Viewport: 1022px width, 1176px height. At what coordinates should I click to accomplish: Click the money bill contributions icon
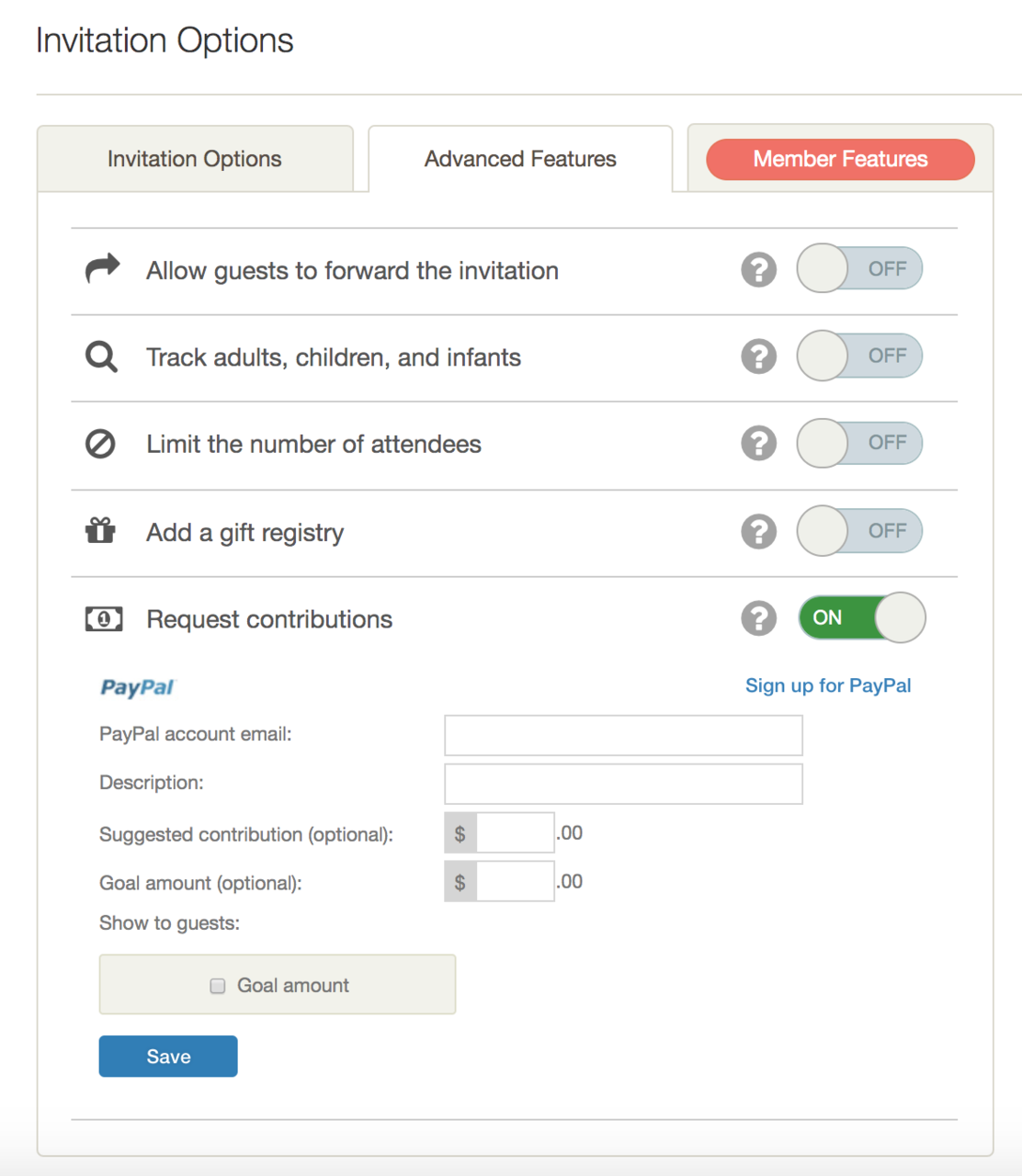tap(103, 619)
